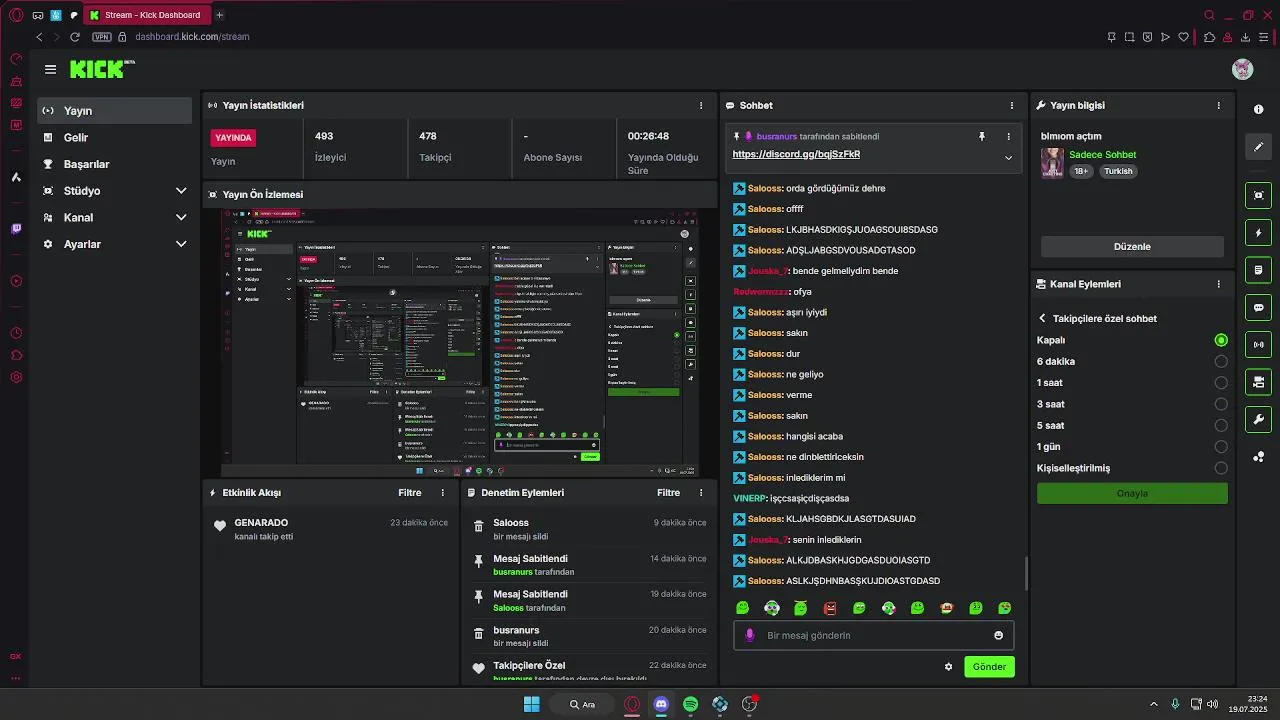The width and height of the screenshot is (1280, 720).
Task: Click Gönder to send message
Action: tap(989, 667)
